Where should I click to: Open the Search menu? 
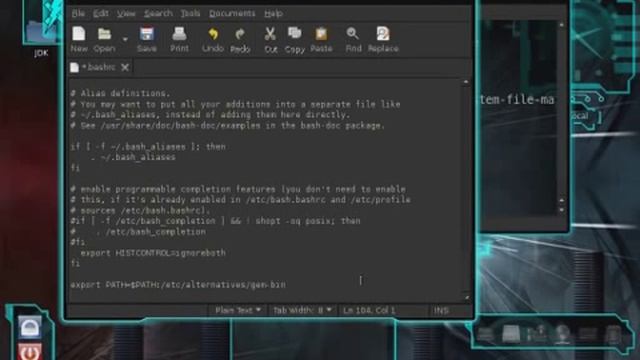[158, 13]
